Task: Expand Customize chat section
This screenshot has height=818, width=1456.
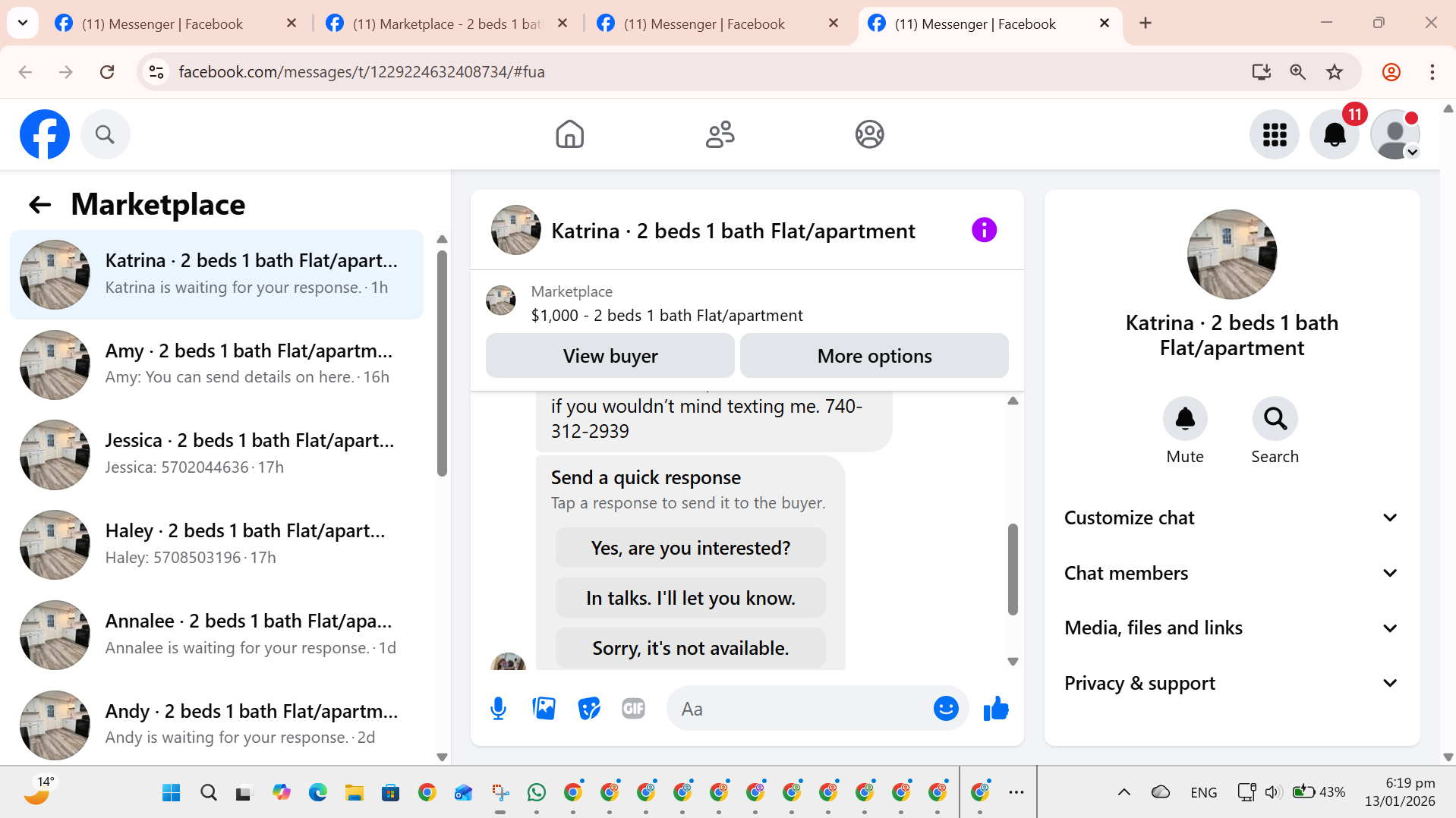Action: (1231, 518)
